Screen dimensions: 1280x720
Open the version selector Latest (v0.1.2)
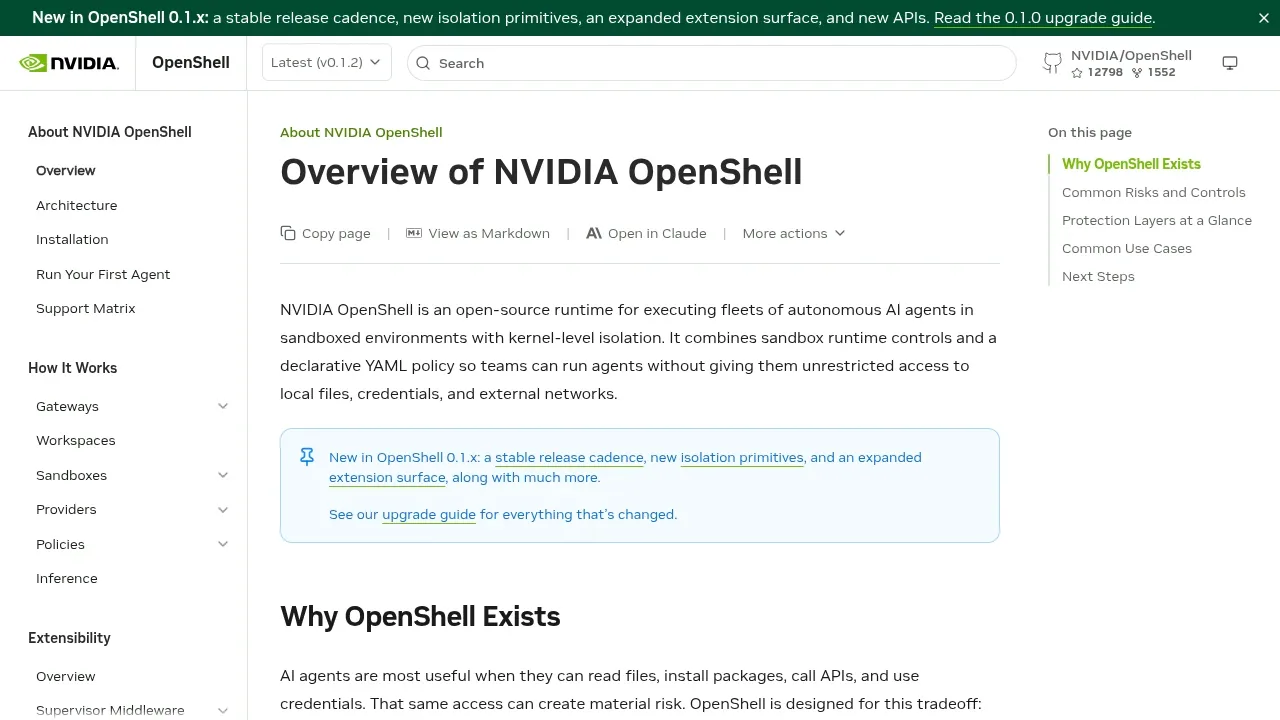point(326,62)
